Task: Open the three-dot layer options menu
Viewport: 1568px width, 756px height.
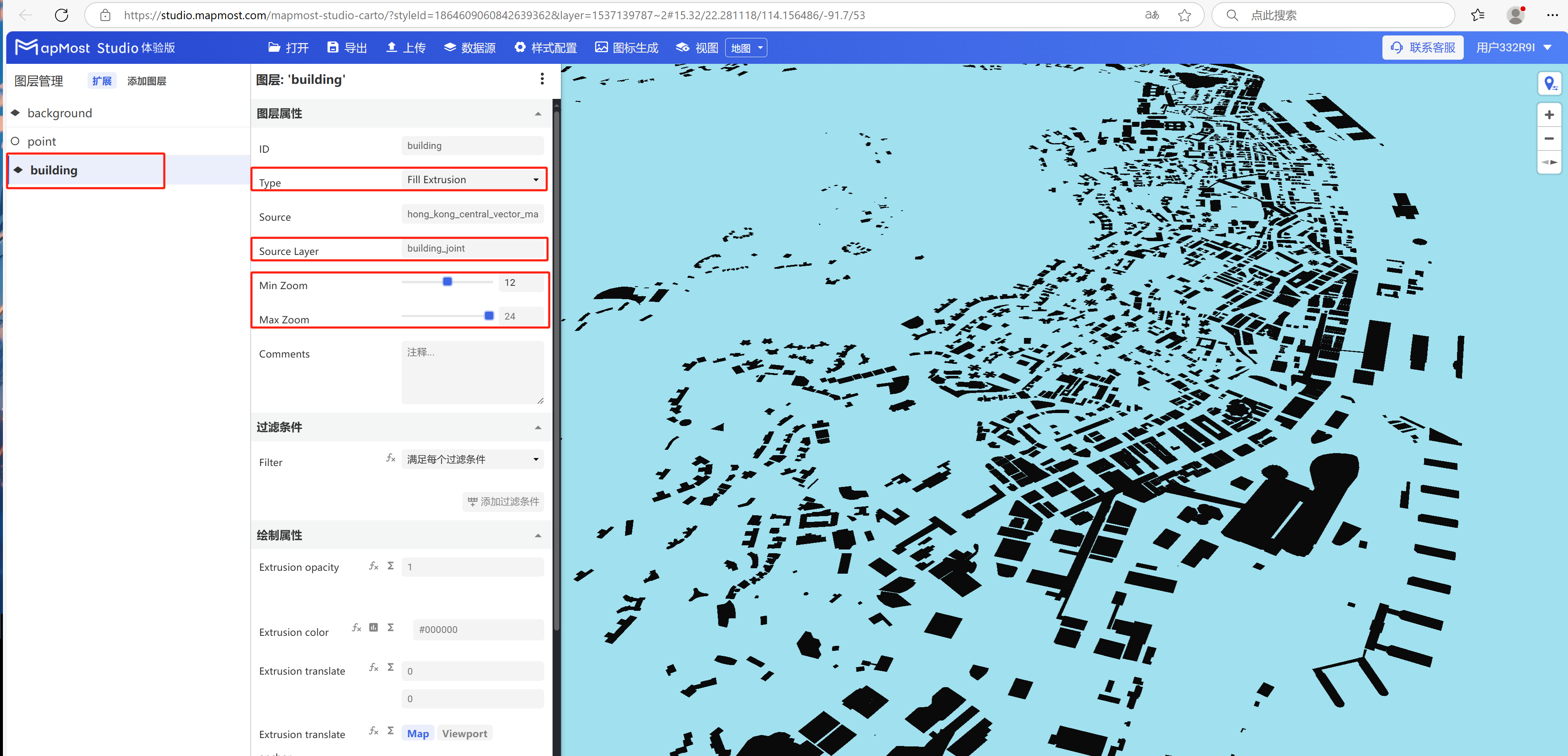Action: 542,79
